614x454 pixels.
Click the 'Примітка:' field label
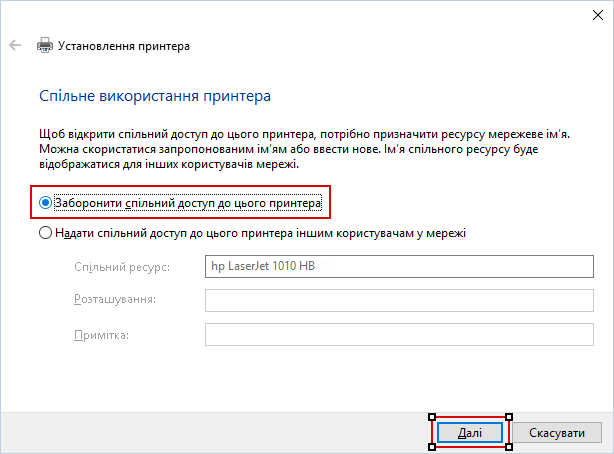click(x=101, y=334)
